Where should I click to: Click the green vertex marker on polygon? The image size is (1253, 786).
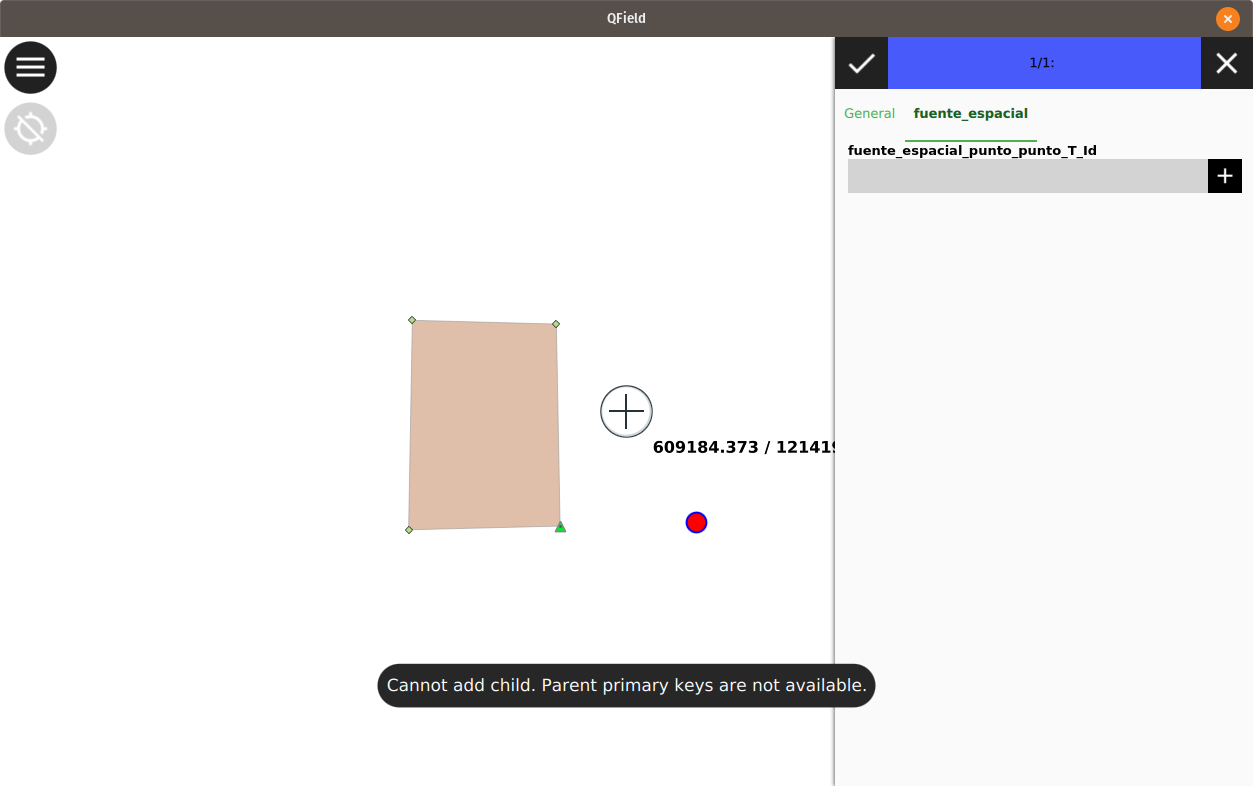[x=559, y=526]
